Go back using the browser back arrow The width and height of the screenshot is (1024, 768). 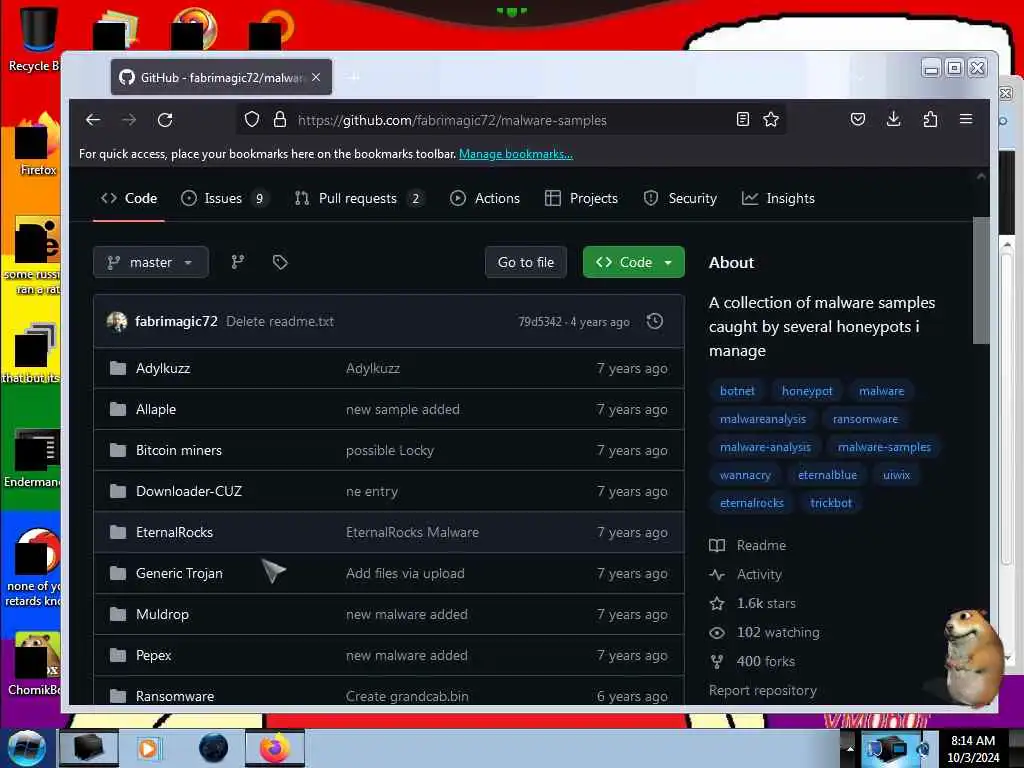point(93,120)
